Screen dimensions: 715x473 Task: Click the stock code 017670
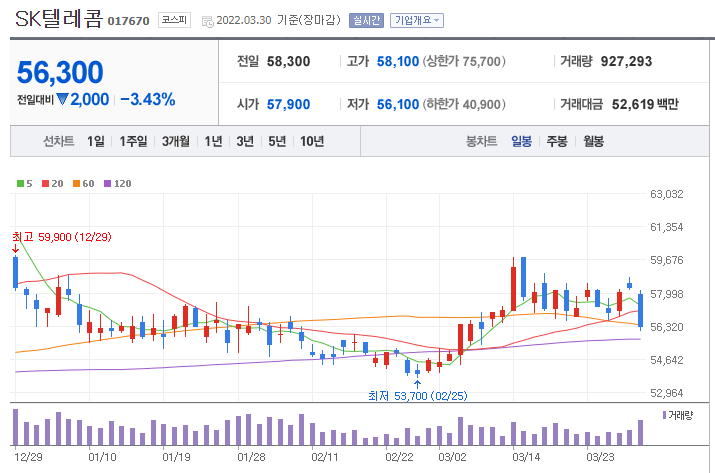[x=129, y=21]
